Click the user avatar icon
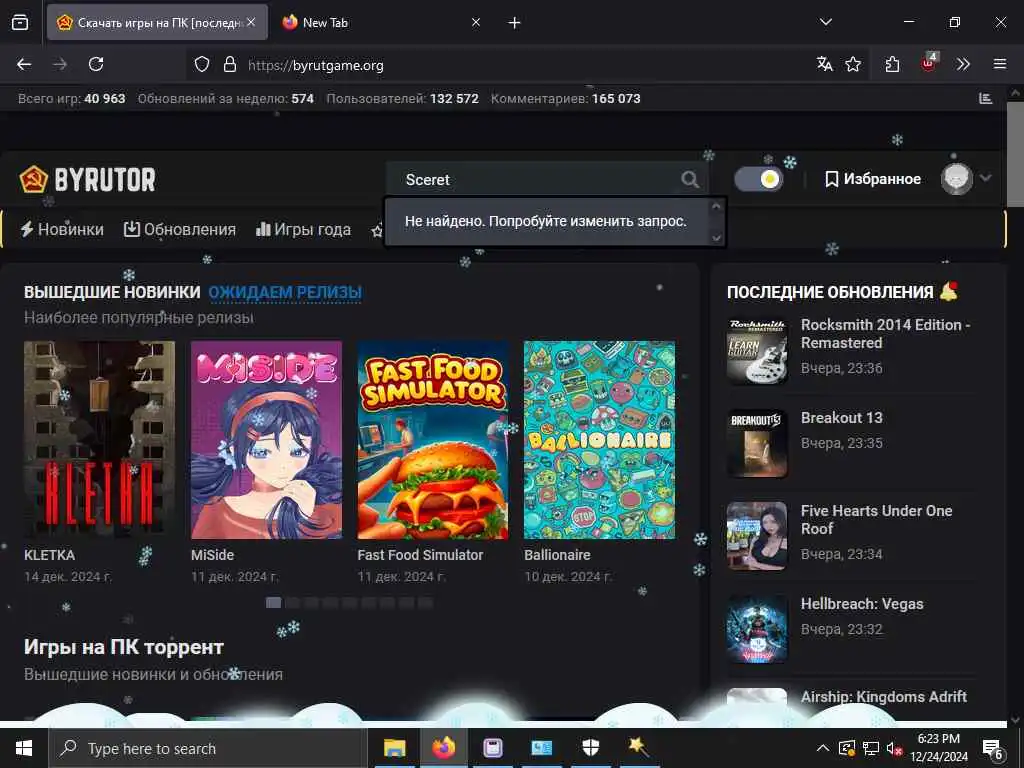1024x768 pixels. pos(957,178)
